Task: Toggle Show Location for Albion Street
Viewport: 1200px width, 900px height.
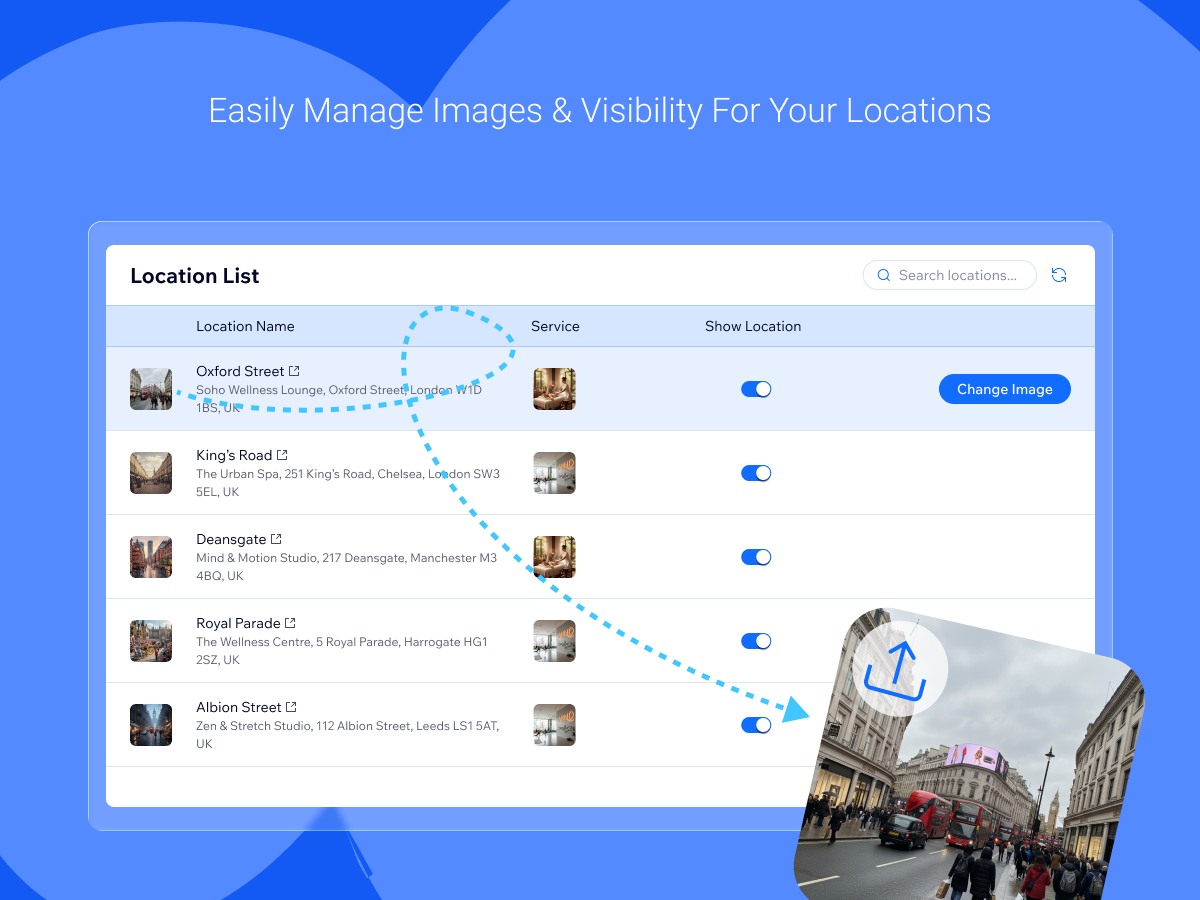Action: tap(756, 725)
